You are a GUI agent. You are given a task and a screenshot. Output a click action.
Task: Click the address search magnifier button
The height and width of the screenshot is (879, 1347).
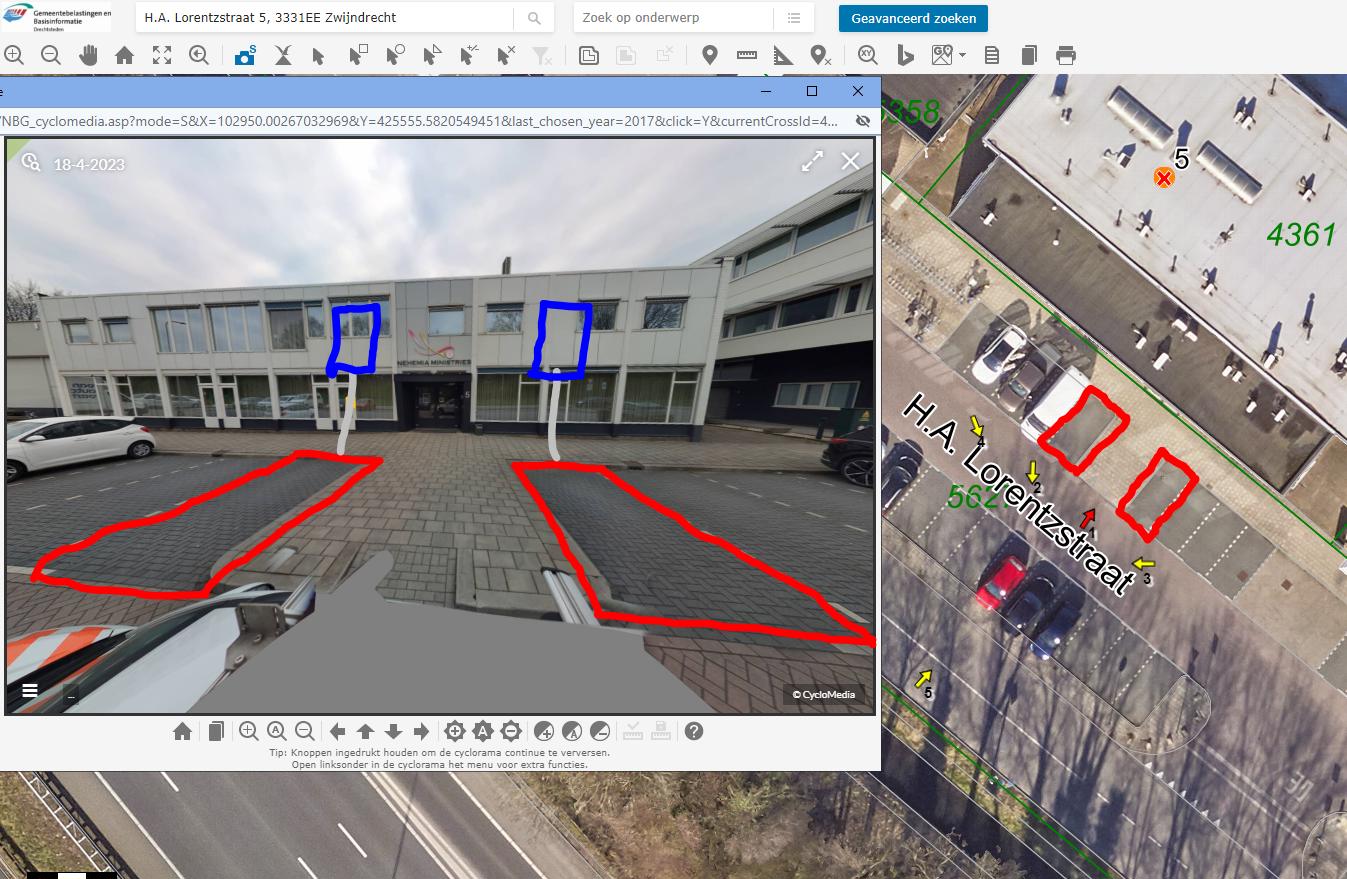(x=534, y=18)
